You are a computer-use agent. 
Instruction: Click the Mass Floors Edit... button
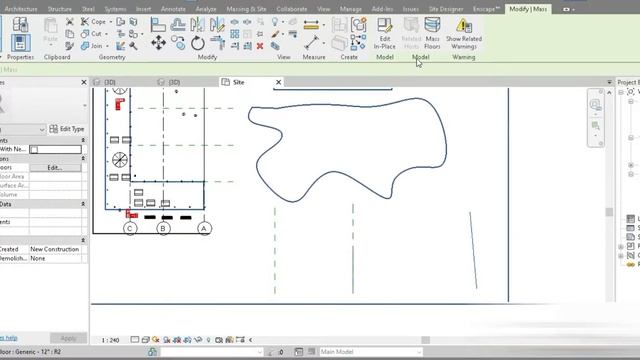point(55,168)
